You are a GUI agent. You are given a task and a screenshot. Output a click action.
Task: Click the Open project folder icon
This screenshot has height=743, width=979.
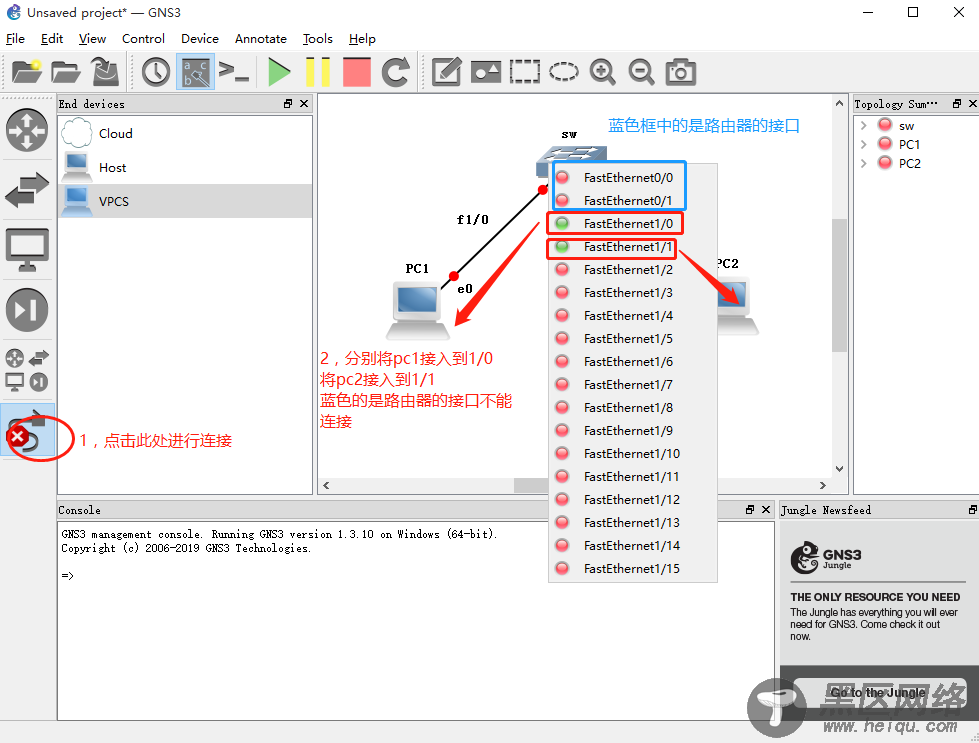(66, 72)
